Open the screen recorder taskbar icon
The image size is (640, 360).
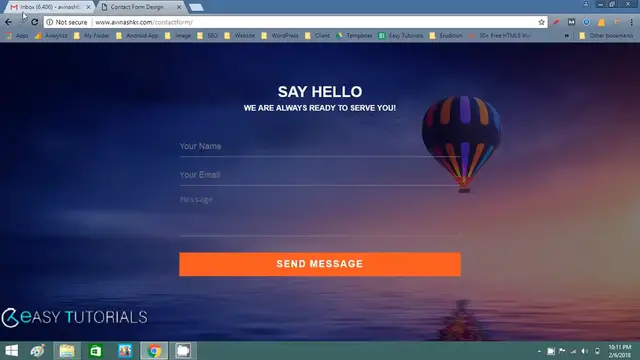click(183, 351)
